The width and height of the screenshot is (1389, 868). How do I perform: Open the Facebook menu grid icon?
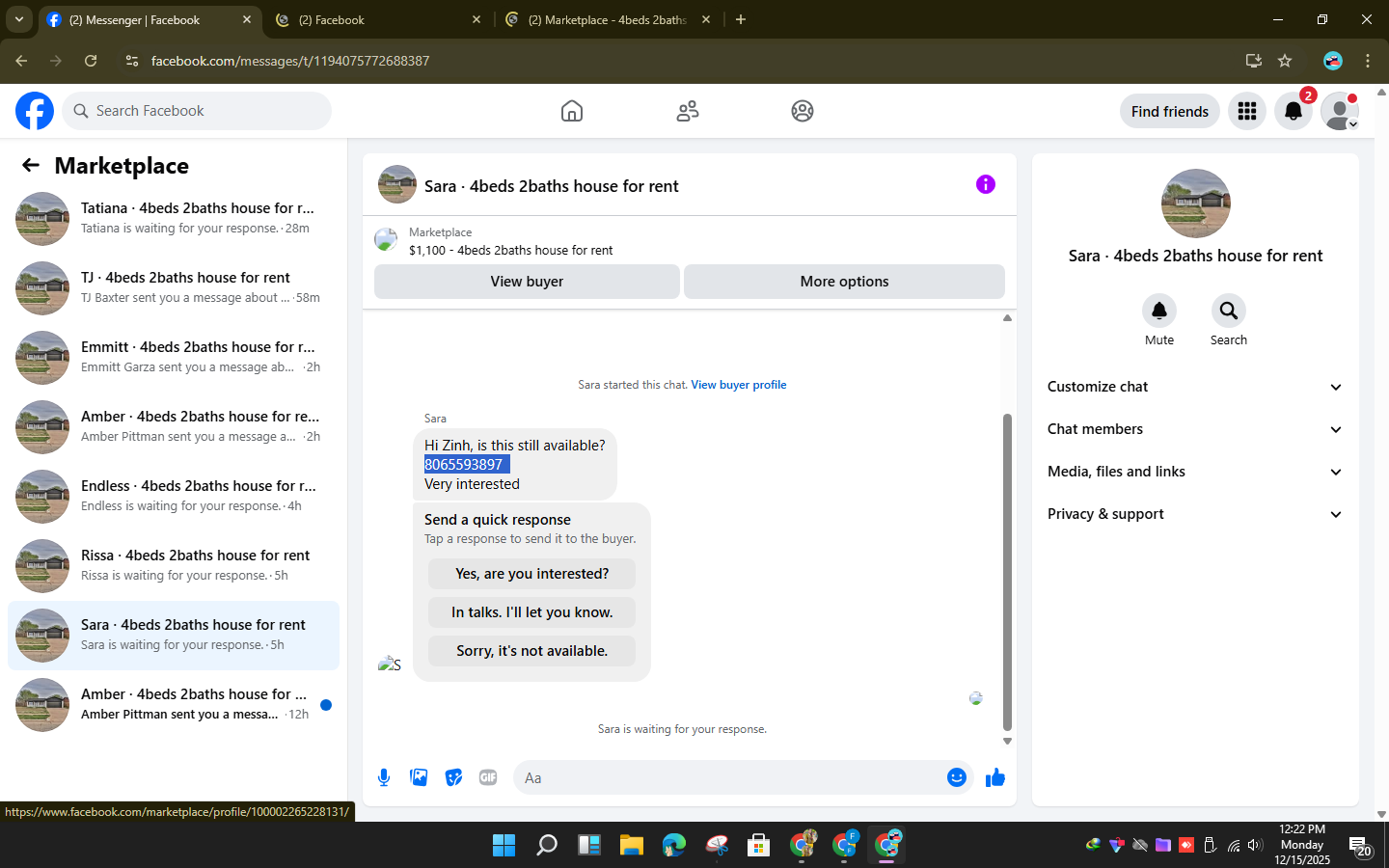tap(1247, 111)
